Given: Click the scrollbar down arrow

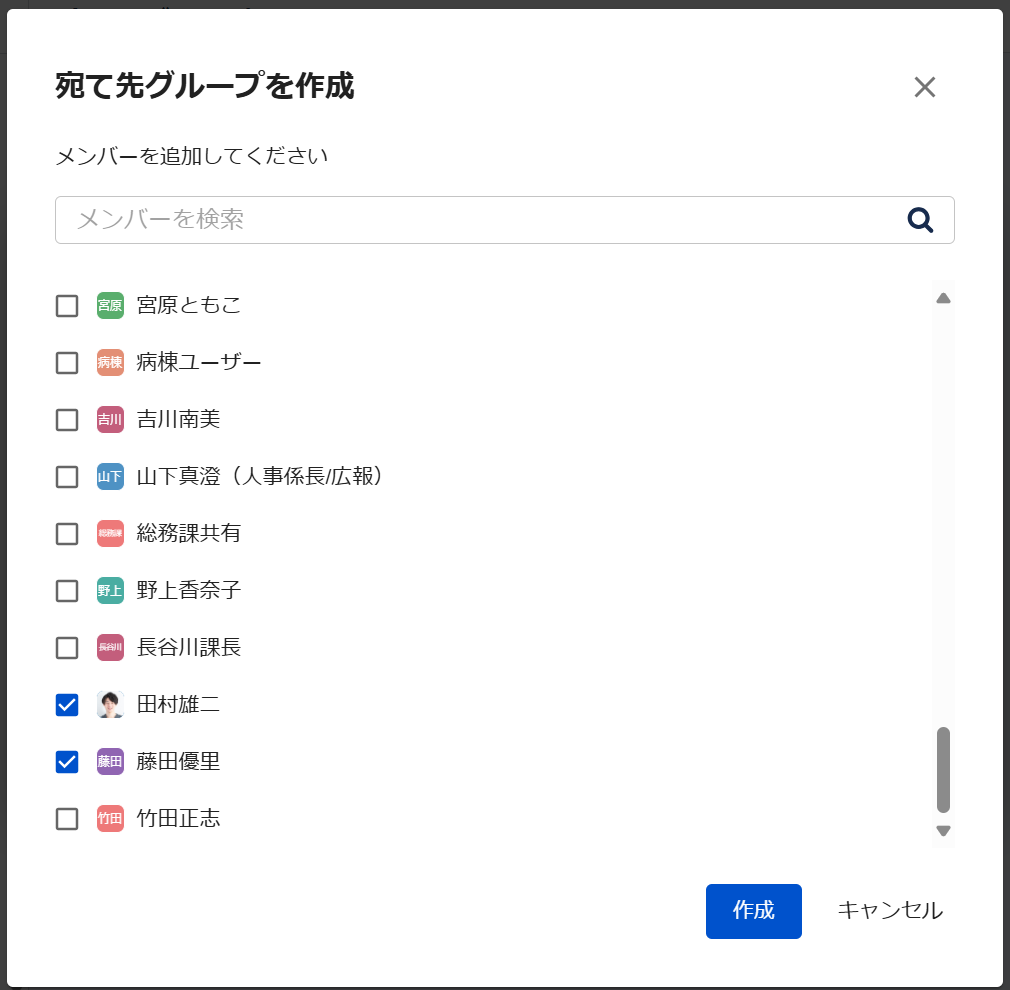Looking at the screenshot, I should (943, 831).
